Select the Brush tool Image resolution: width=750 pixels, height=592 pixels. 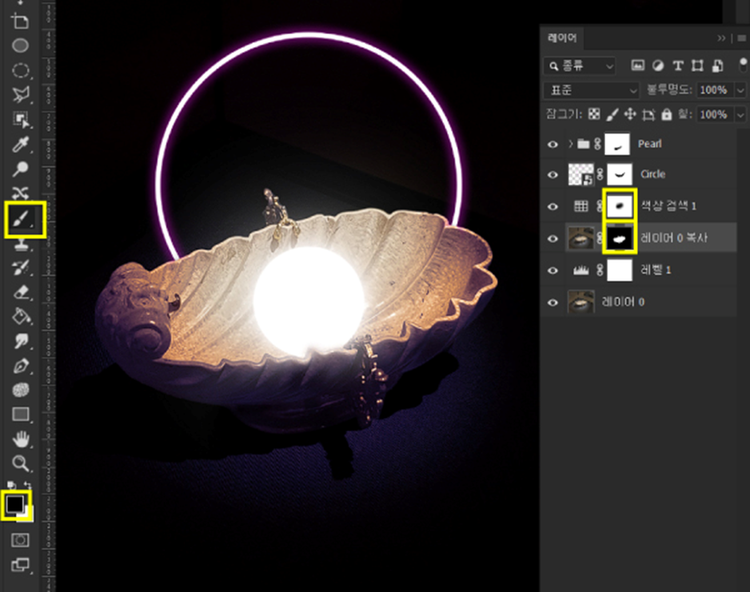(22, 219)
